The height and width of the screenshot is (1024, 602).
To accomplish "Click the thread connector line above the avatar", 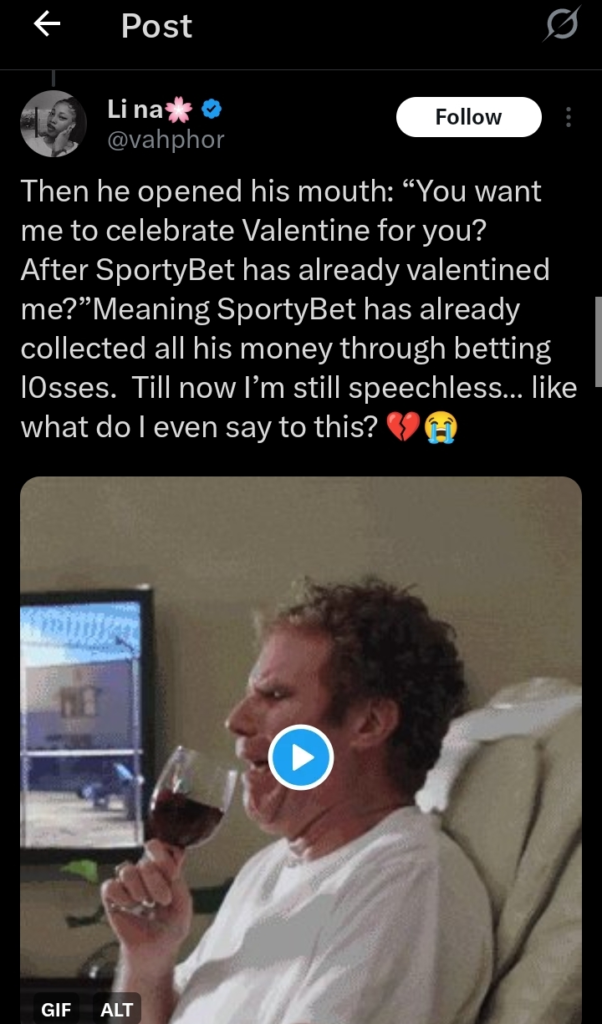I will click(x=53, y=77).
